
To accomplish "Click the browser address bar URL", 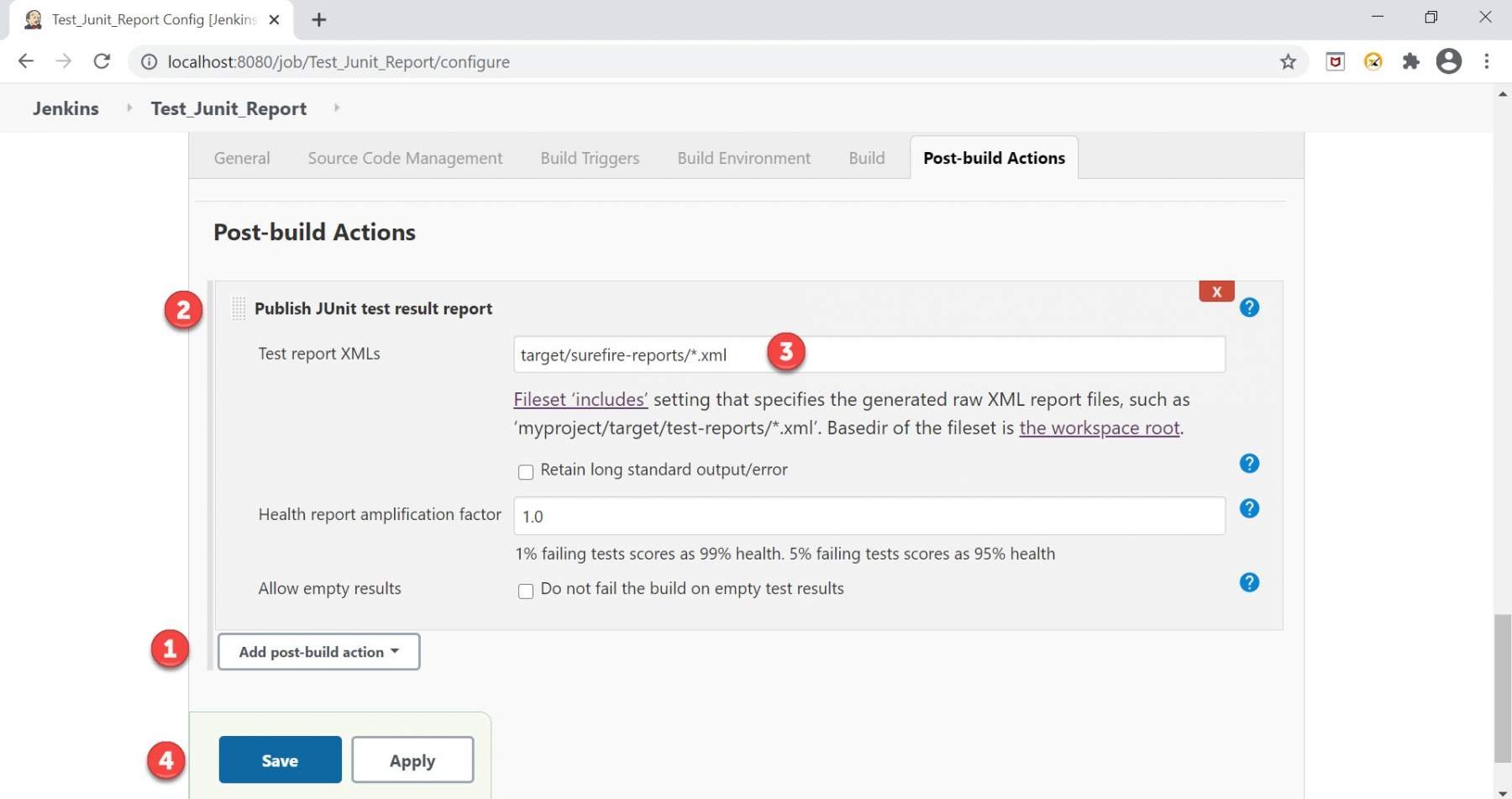I will pyautogui.click(x=339, y=61).
